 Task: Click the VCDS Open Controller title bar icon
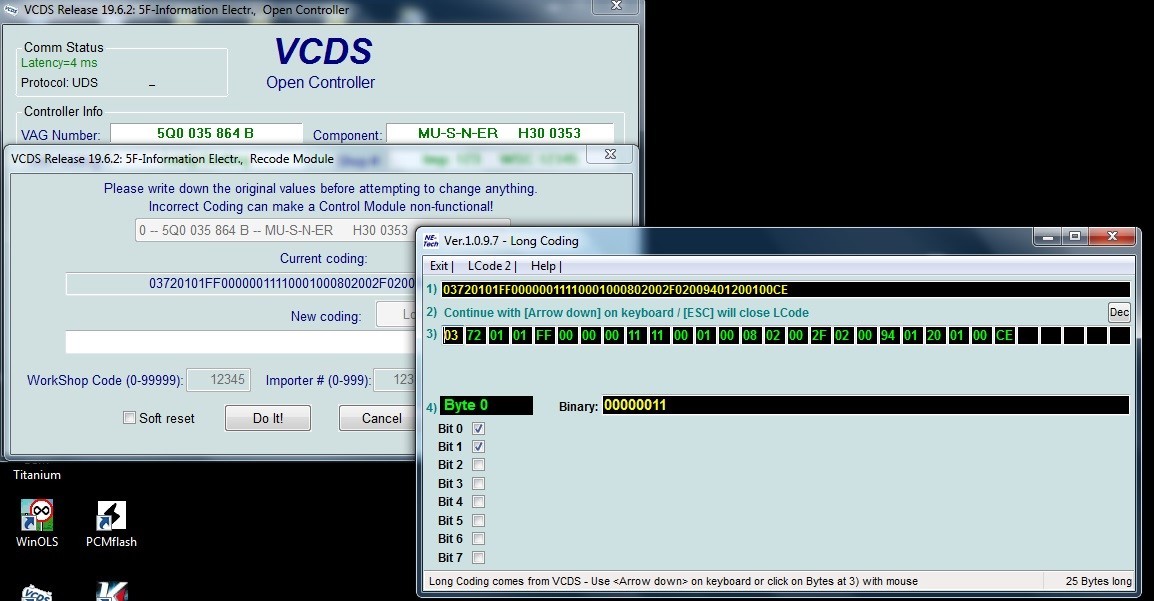(10, 9)
